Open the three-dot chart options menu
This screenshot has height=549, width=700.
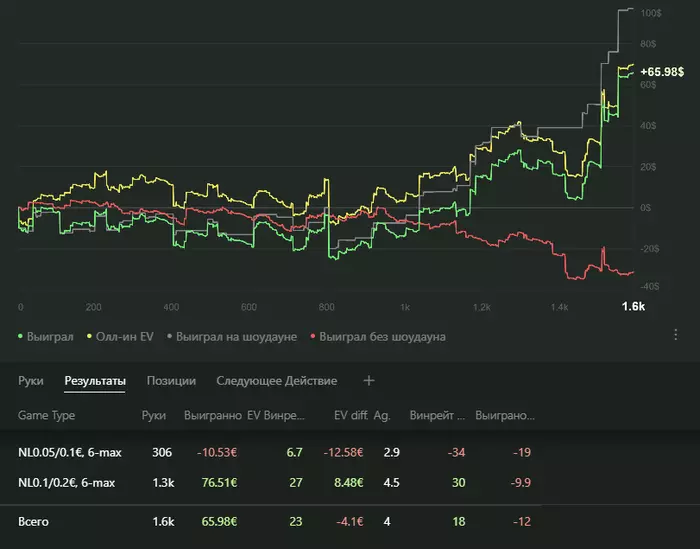coord(677,335)
